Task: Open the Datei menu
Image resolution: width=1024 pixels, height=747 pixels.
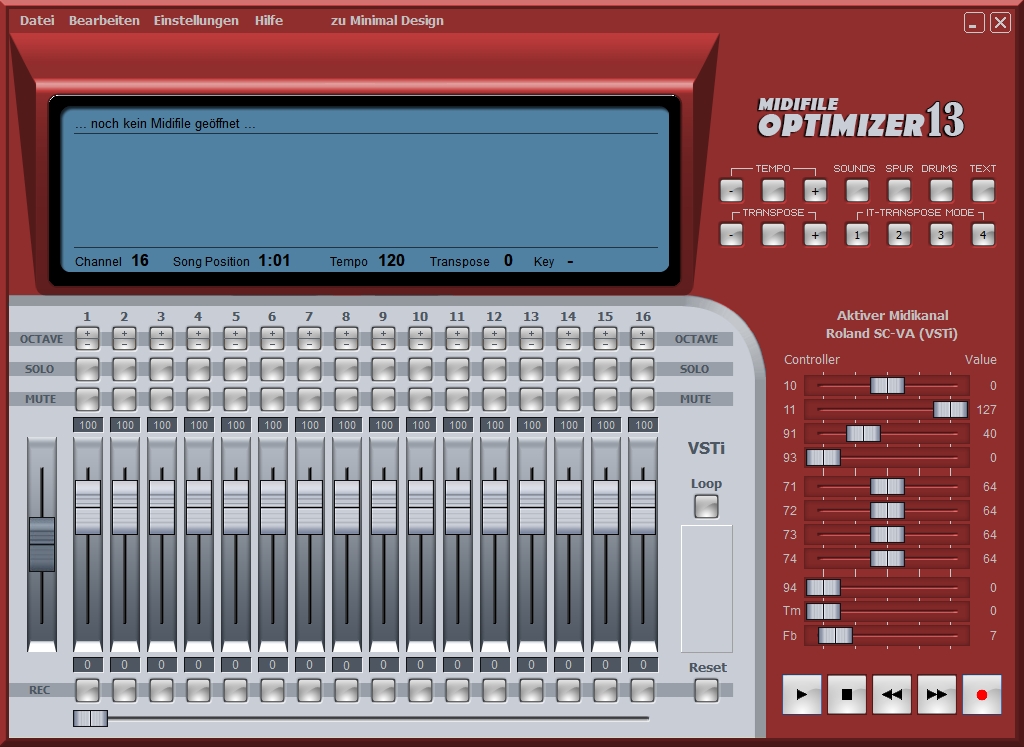Action: point(36,20)
